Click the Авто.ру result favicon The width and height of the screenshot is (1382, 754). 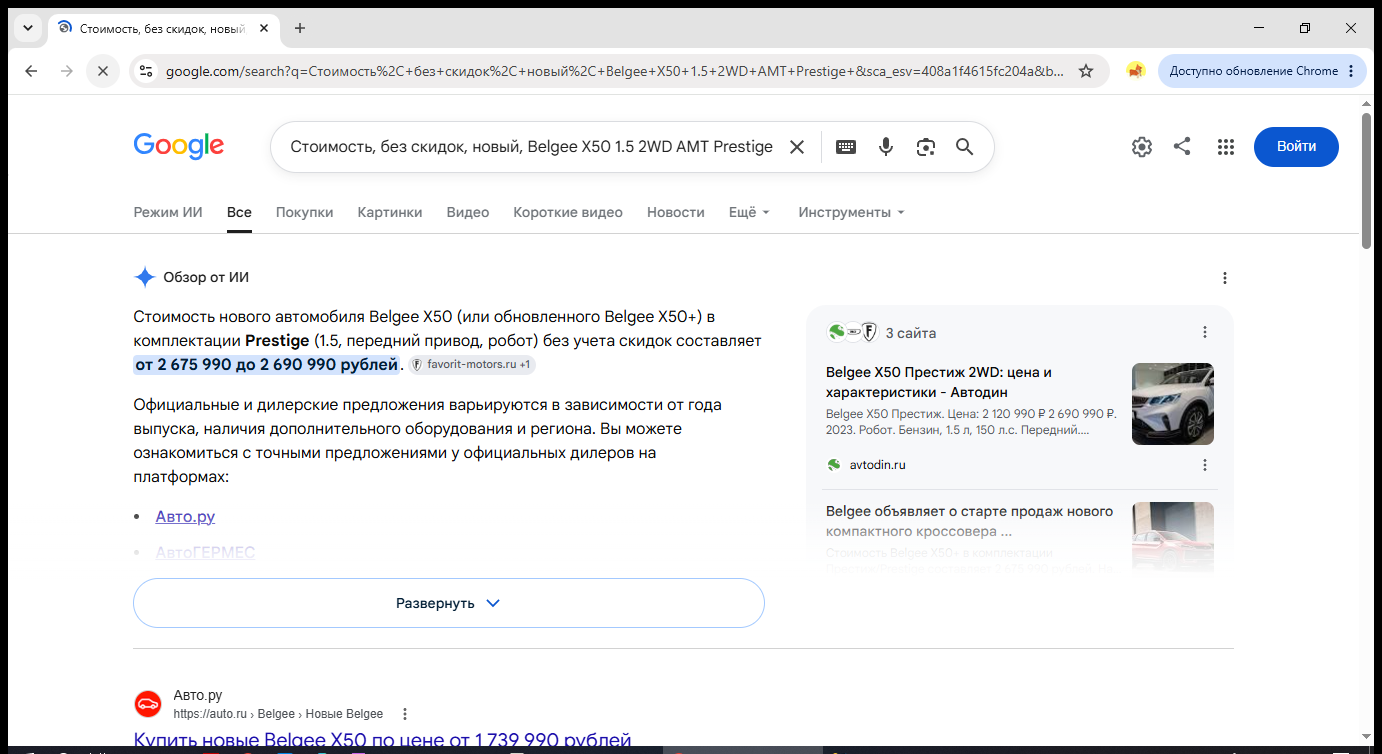point(148,704)
